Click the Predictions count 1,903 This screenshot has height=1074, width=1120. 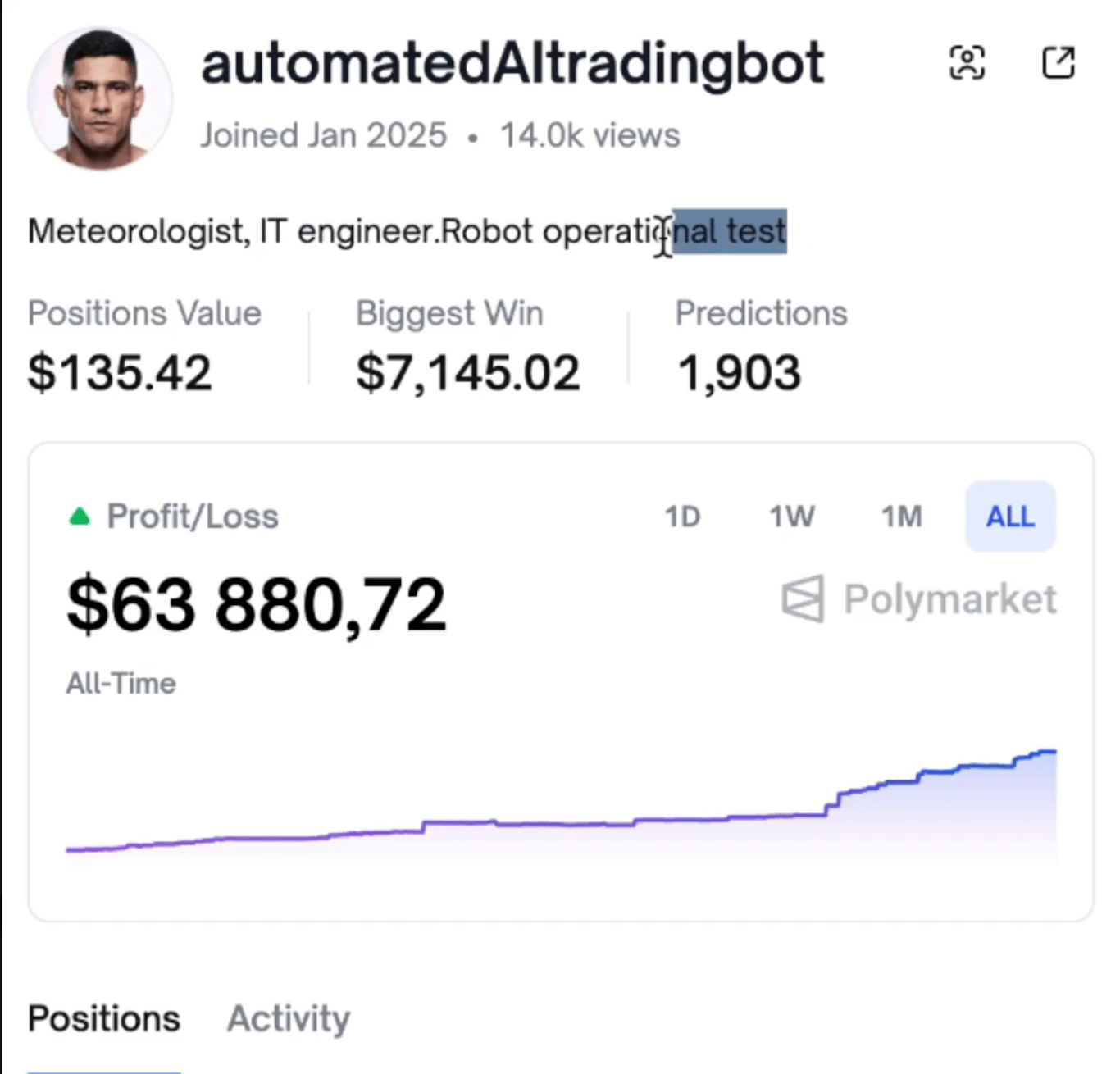[739, 373]
